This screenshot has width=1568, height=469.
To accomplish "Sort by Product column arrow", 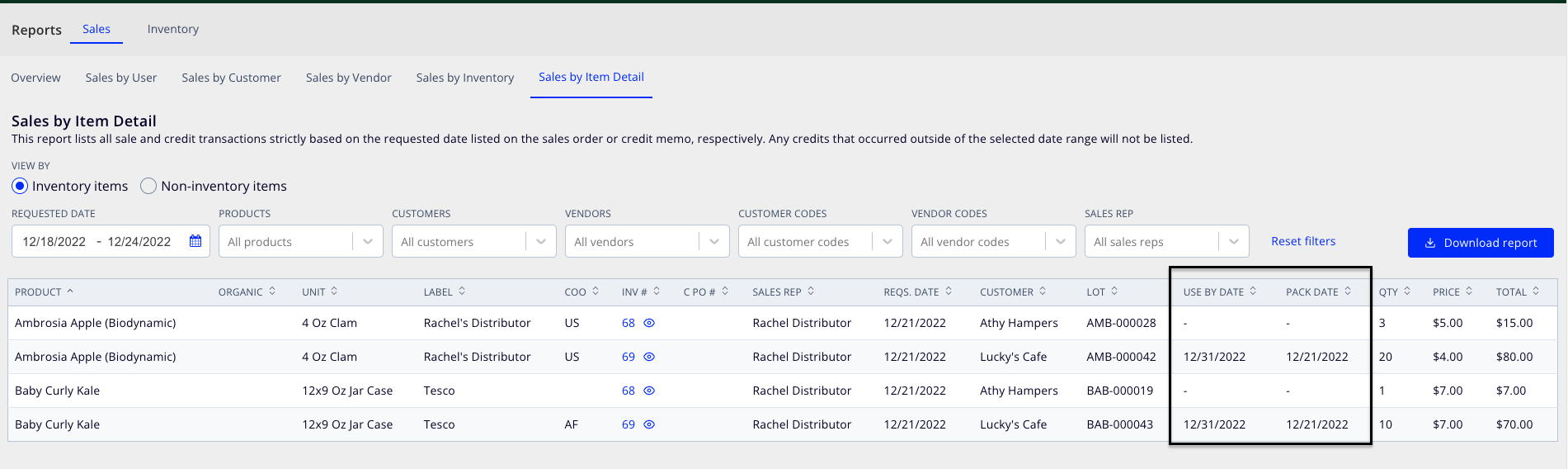I will [70, 291].
